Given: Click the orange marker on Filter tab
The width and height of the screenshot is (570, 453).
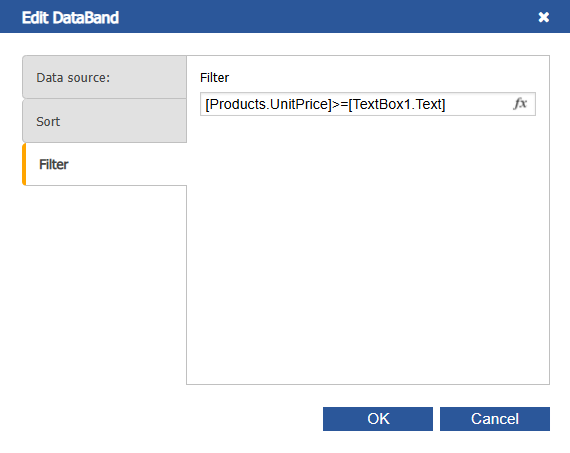Looking at the screenshot, I should [x=24, y=164].
